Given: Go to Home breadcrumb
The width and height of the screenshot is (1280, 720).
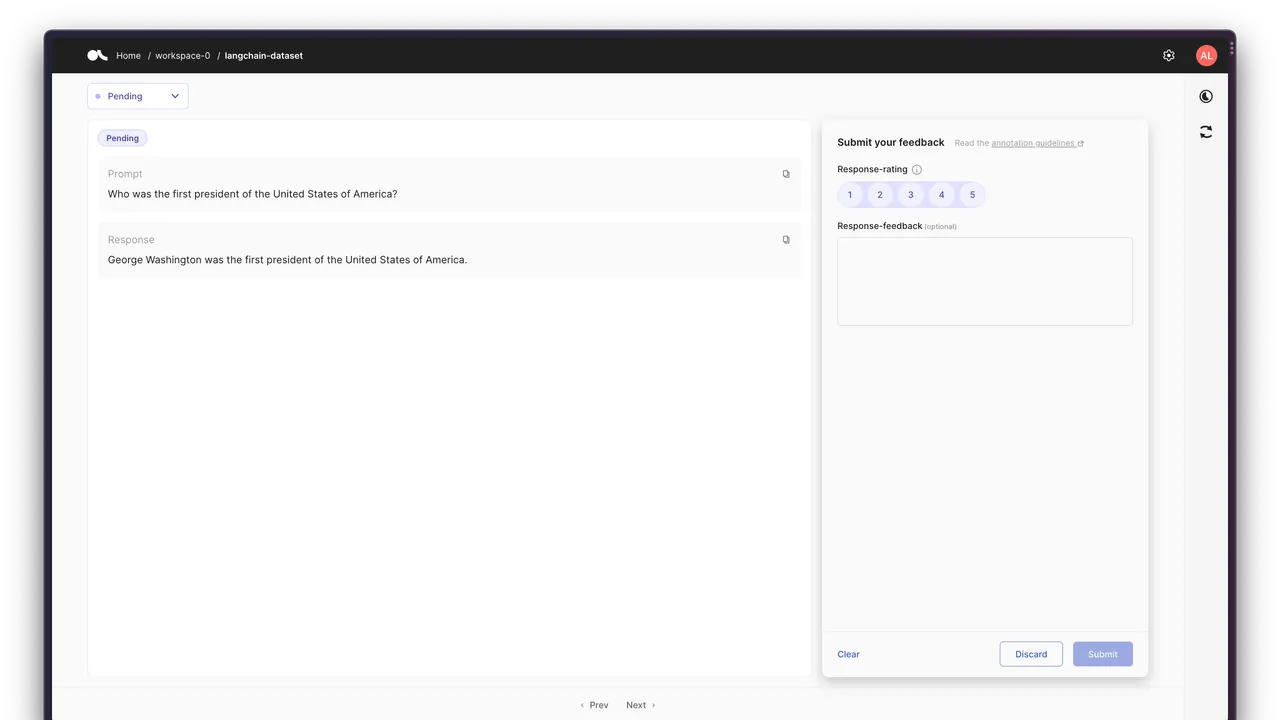Looking at the screenshot, I should pyautogui.click(x=128, y=56).
